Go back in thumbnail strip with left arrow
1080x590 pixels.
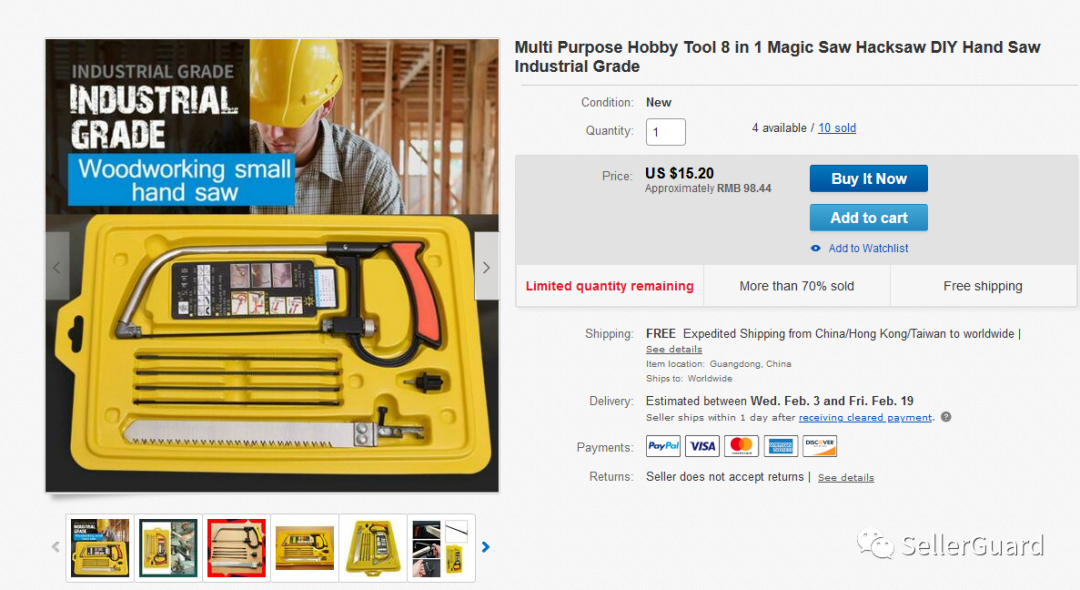pos(56,547)
